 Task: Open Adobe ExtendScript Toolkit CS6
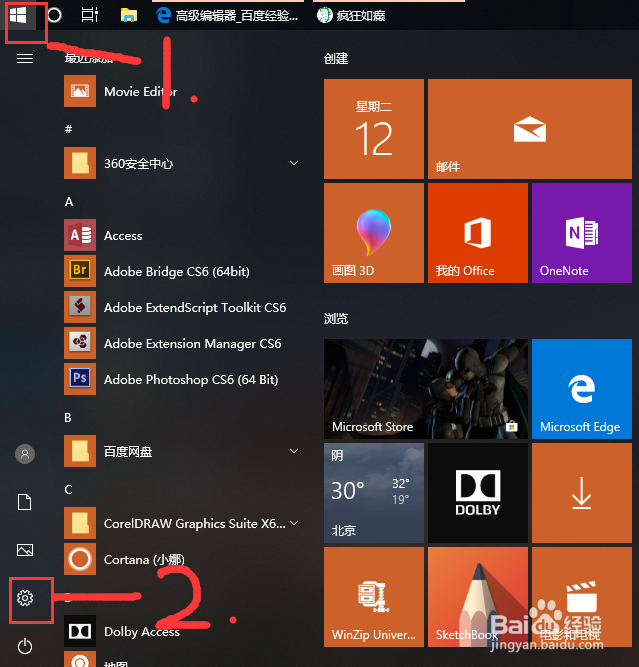[183, 307]
